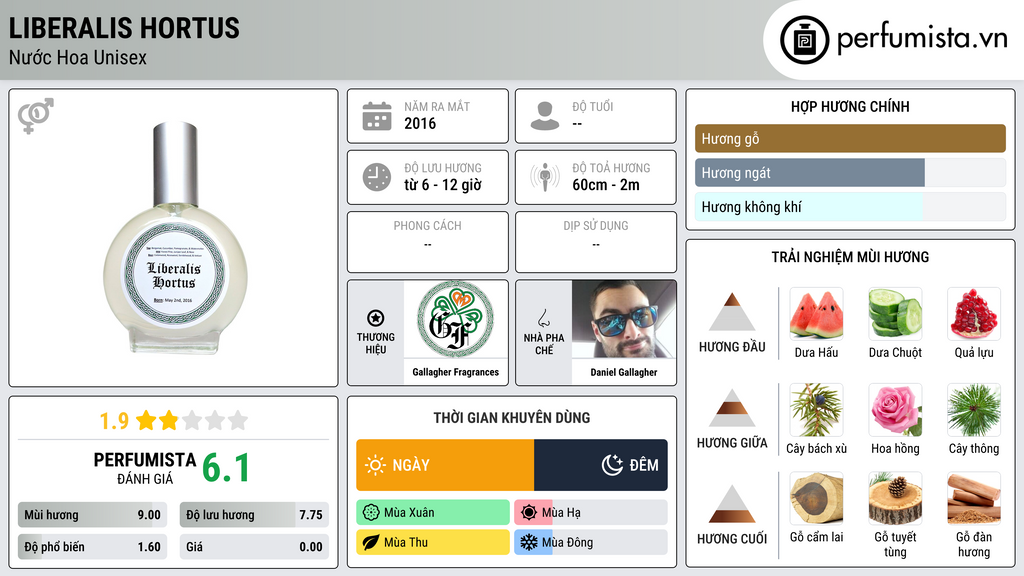Viewport: 1024px width, 576px height.
Task: Select the Hương không khí accord bar
Action: point(850,207)
